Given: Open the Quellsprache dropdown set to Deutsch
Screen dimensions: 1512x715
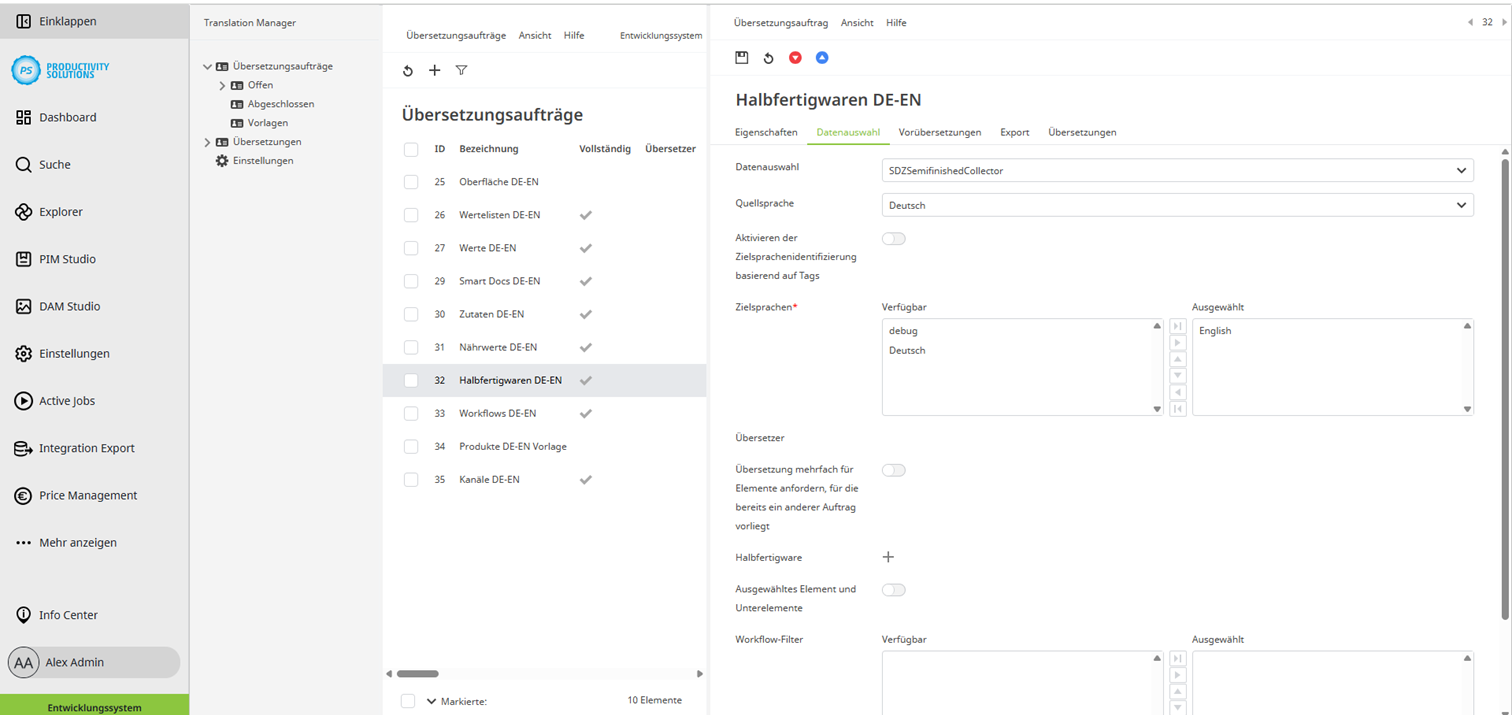Looking at the screenshot, I should pos(1176,203).
